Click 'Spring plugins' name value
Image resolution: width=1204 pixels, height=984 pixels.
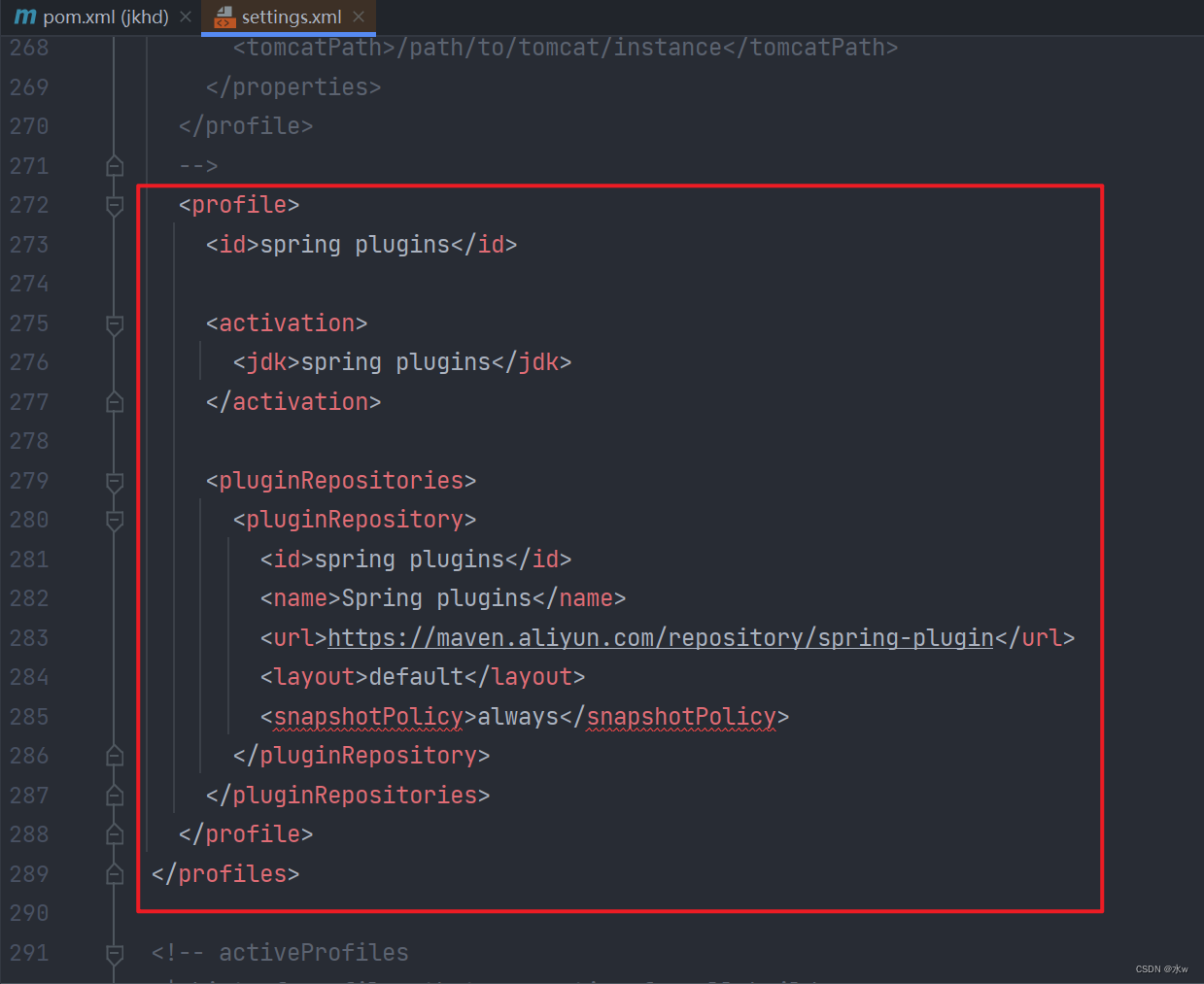point(436,598)
